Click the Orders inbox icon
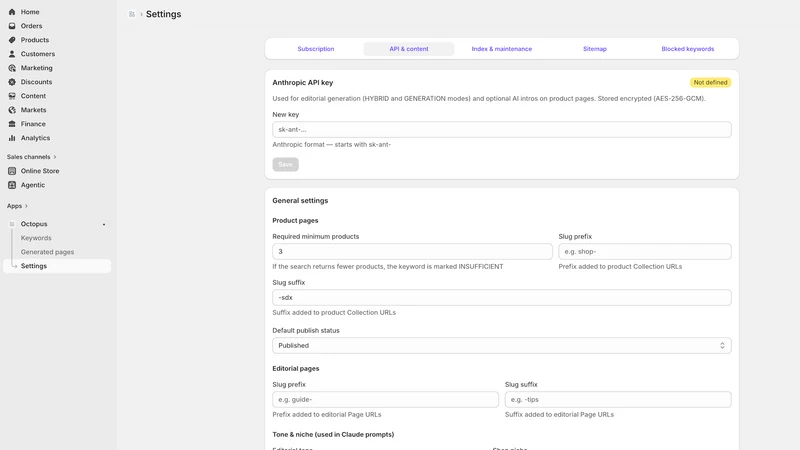Viewport: 800px width, 450px height. tap(12, 26)
